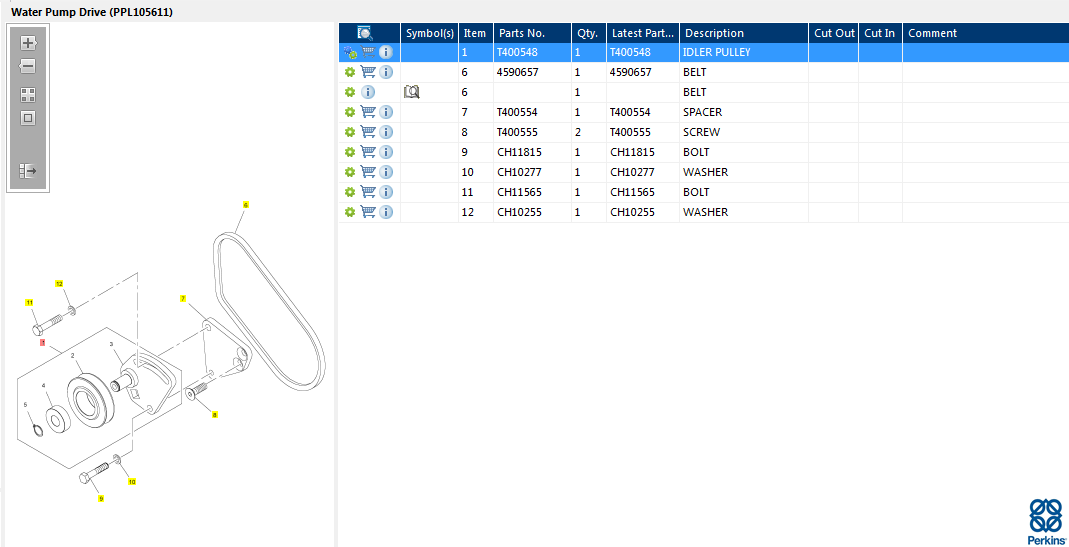Sort by the Symbol(s) column header
The width and height of the screenshot is (1069, 547).
[430, 33]
